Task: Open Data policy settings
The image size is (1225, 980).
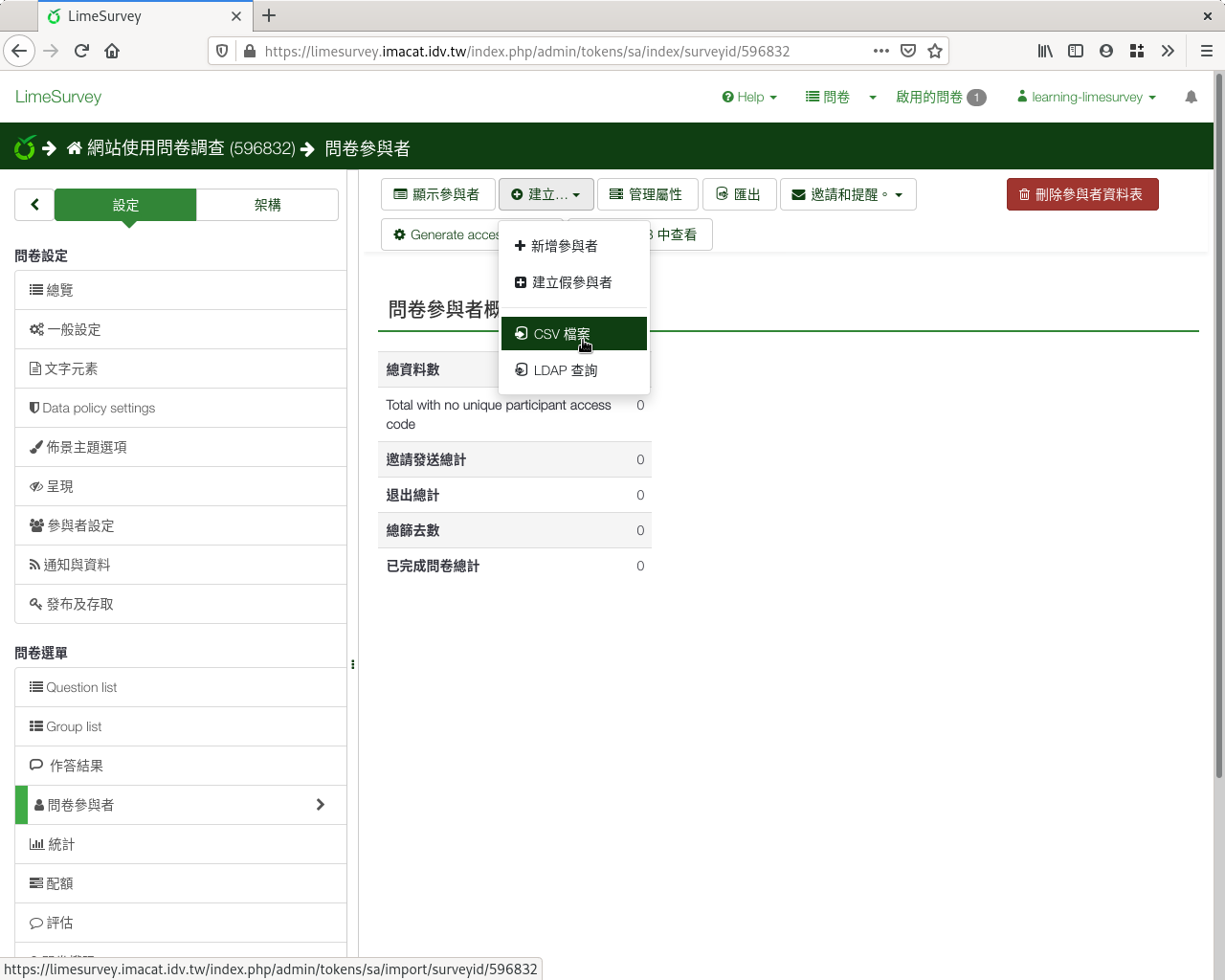Action: tap(181, 408)
